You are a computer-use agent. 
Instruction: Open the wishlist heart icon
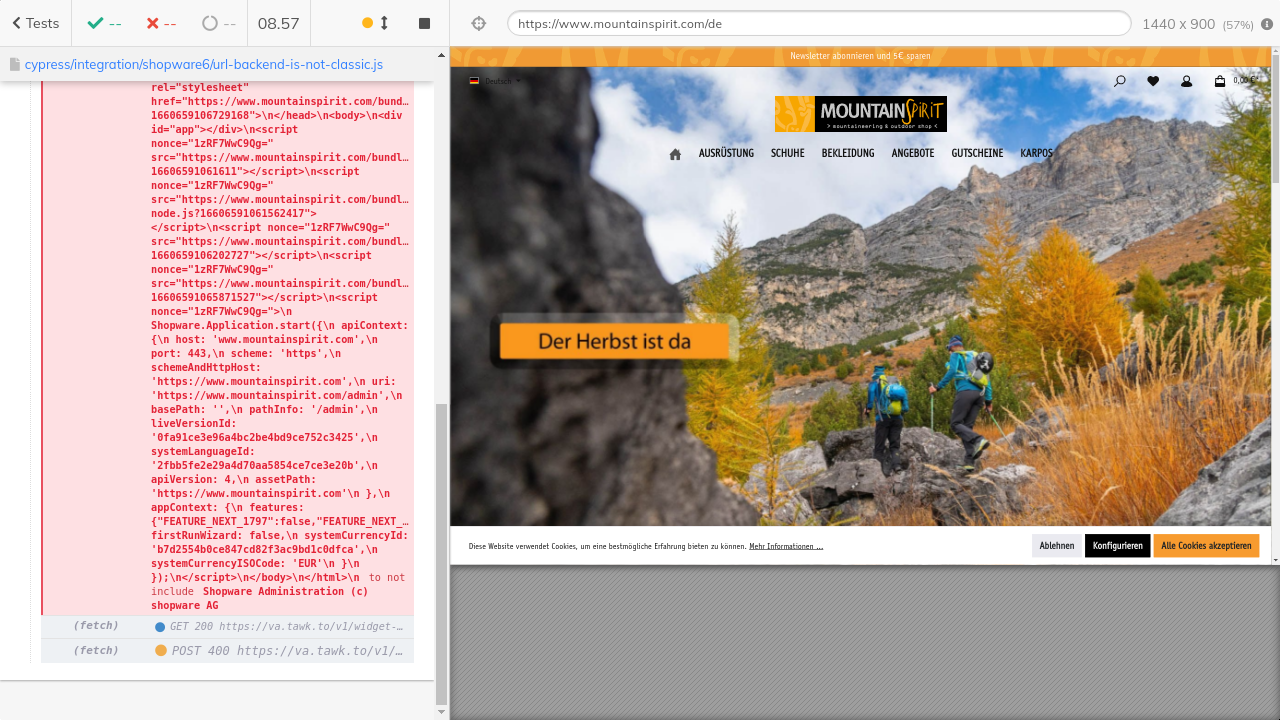click(x=1153, y=81)
